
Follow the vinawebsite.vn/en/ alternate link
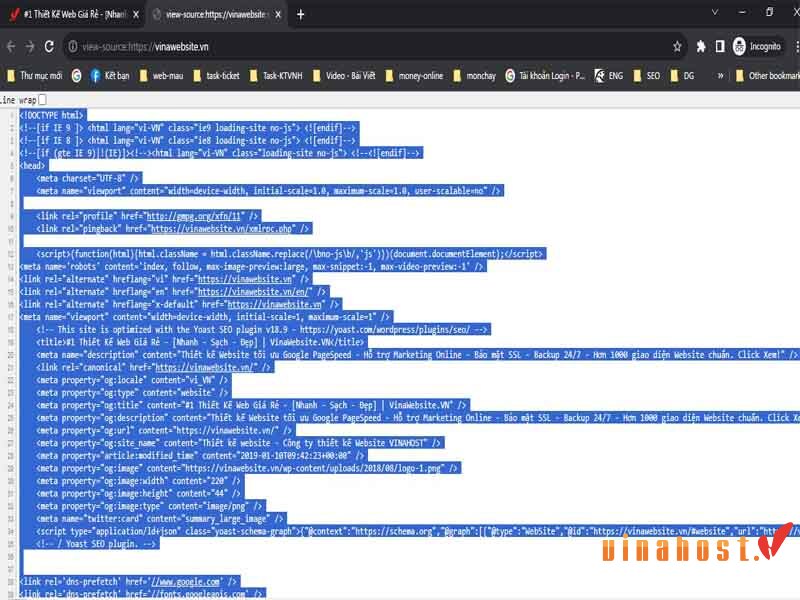pyautogui.click(x=255, y=292)
